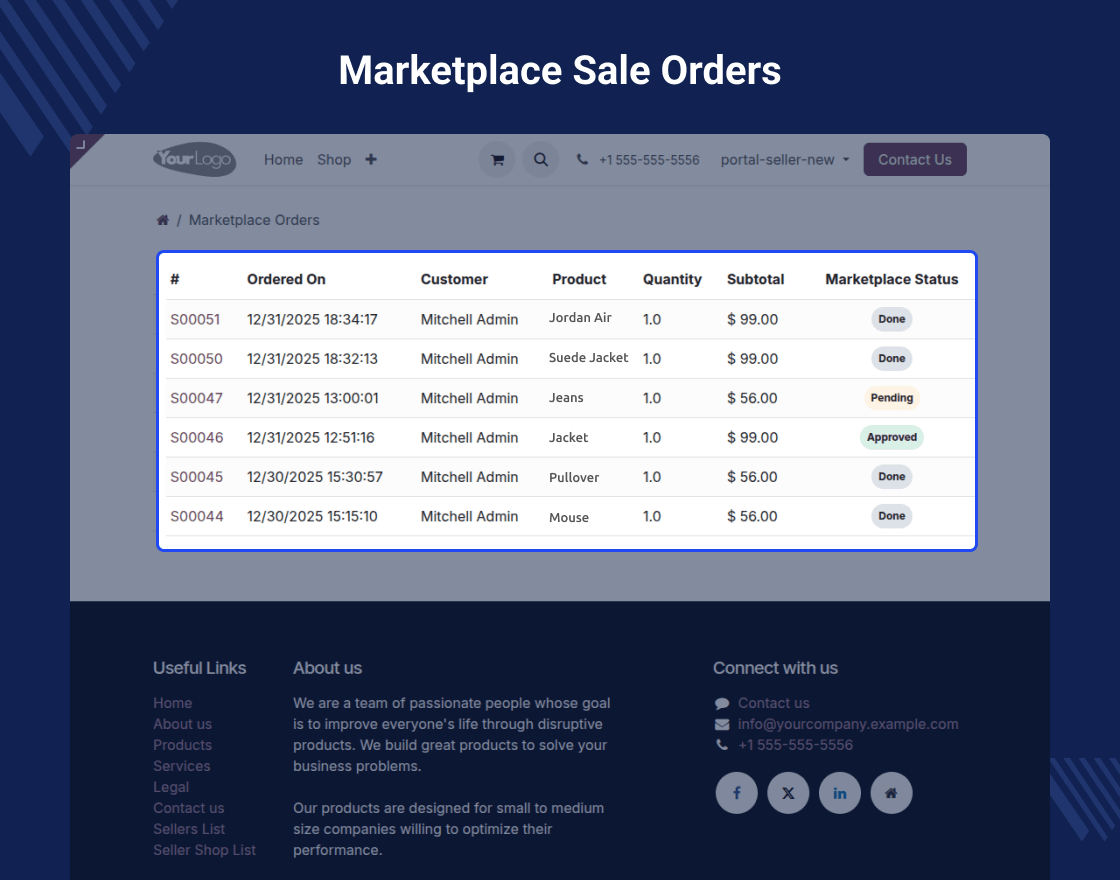
Task: Click the Pending status badge for Jeans
Action: point(891,398)
